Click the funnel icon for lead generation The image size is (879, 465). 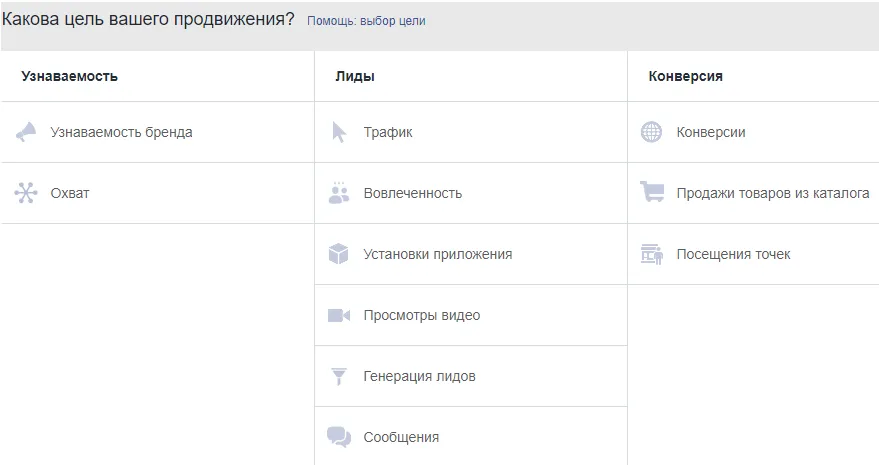click(339, 376)
